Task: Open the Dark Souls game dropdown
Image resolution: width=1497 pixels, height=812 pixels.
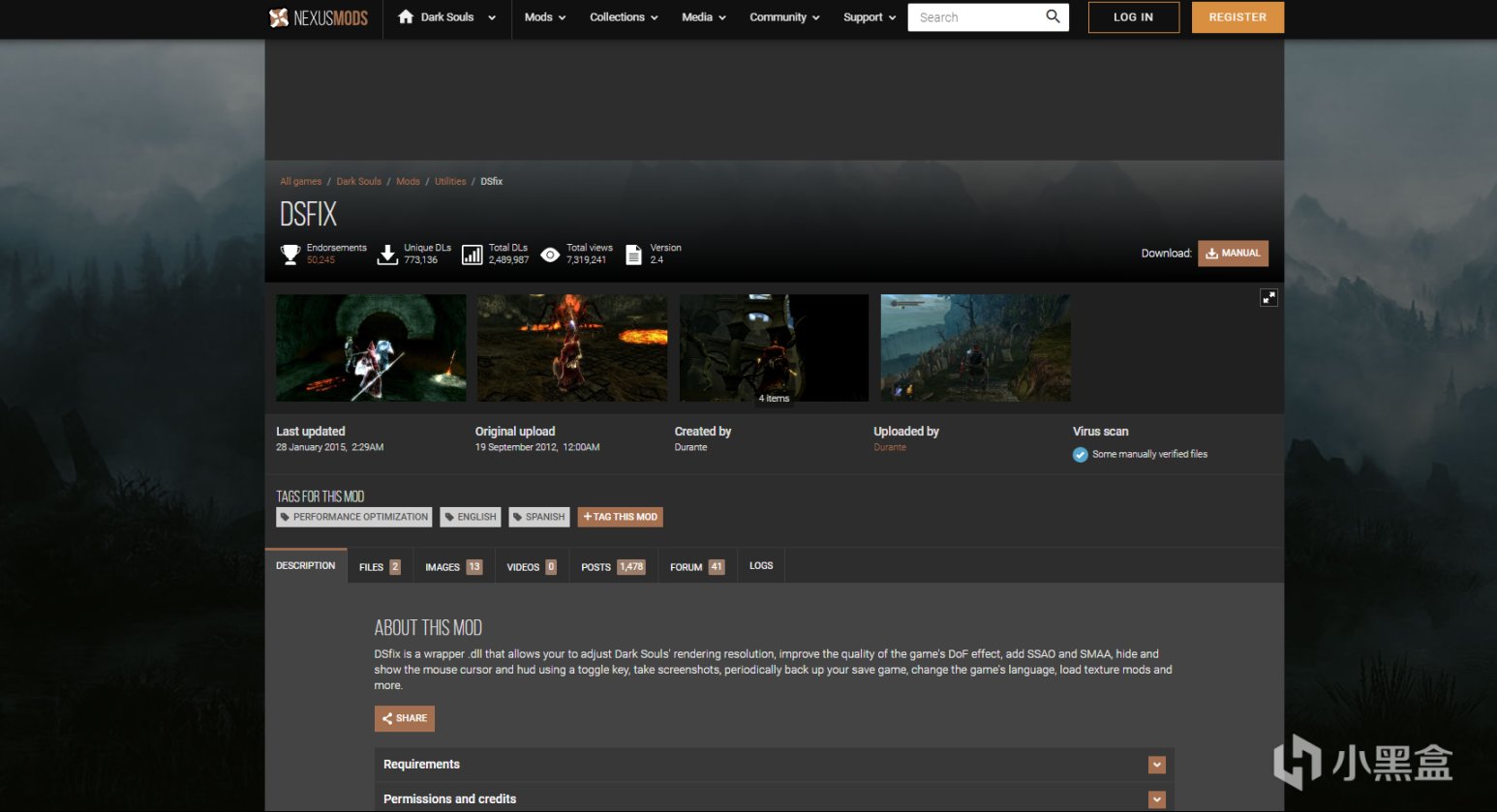Action: [x=447, y=16]
